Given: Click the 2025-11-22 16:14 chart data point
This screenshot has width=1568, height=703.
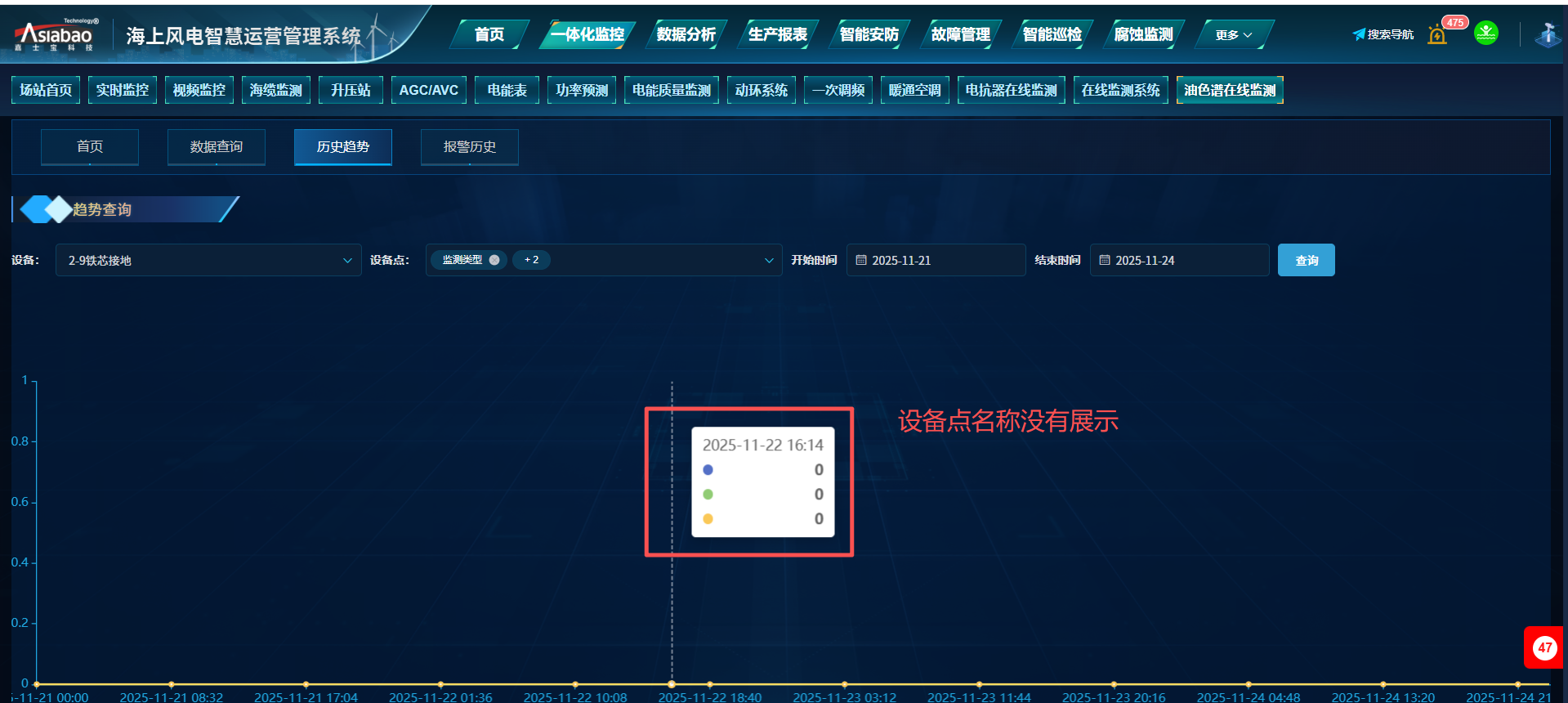Looking at the screenshot, I should tap(672, 683).
